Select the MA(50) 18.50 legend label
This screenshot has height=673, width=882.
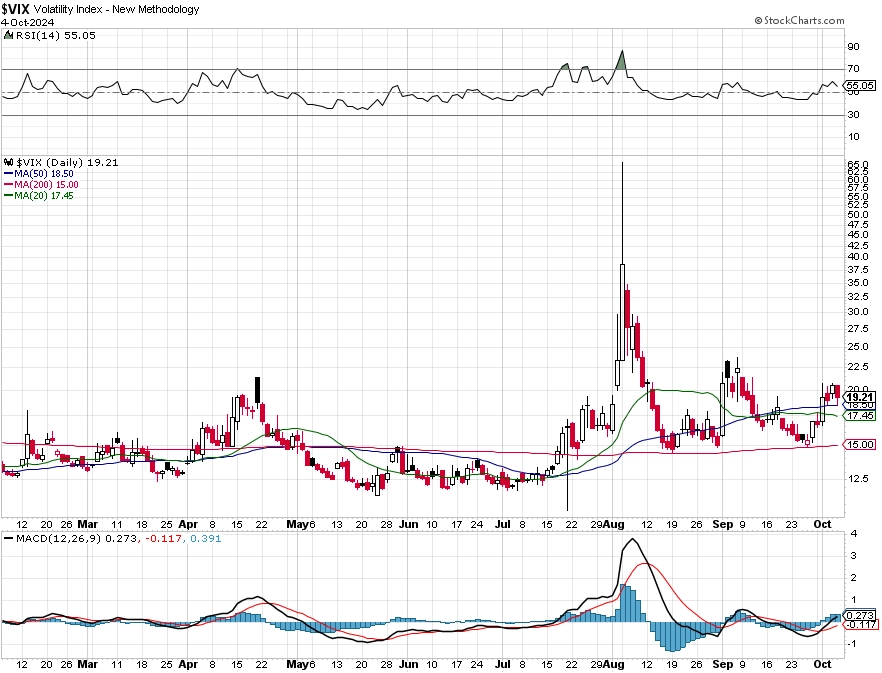tap(39, 174)
